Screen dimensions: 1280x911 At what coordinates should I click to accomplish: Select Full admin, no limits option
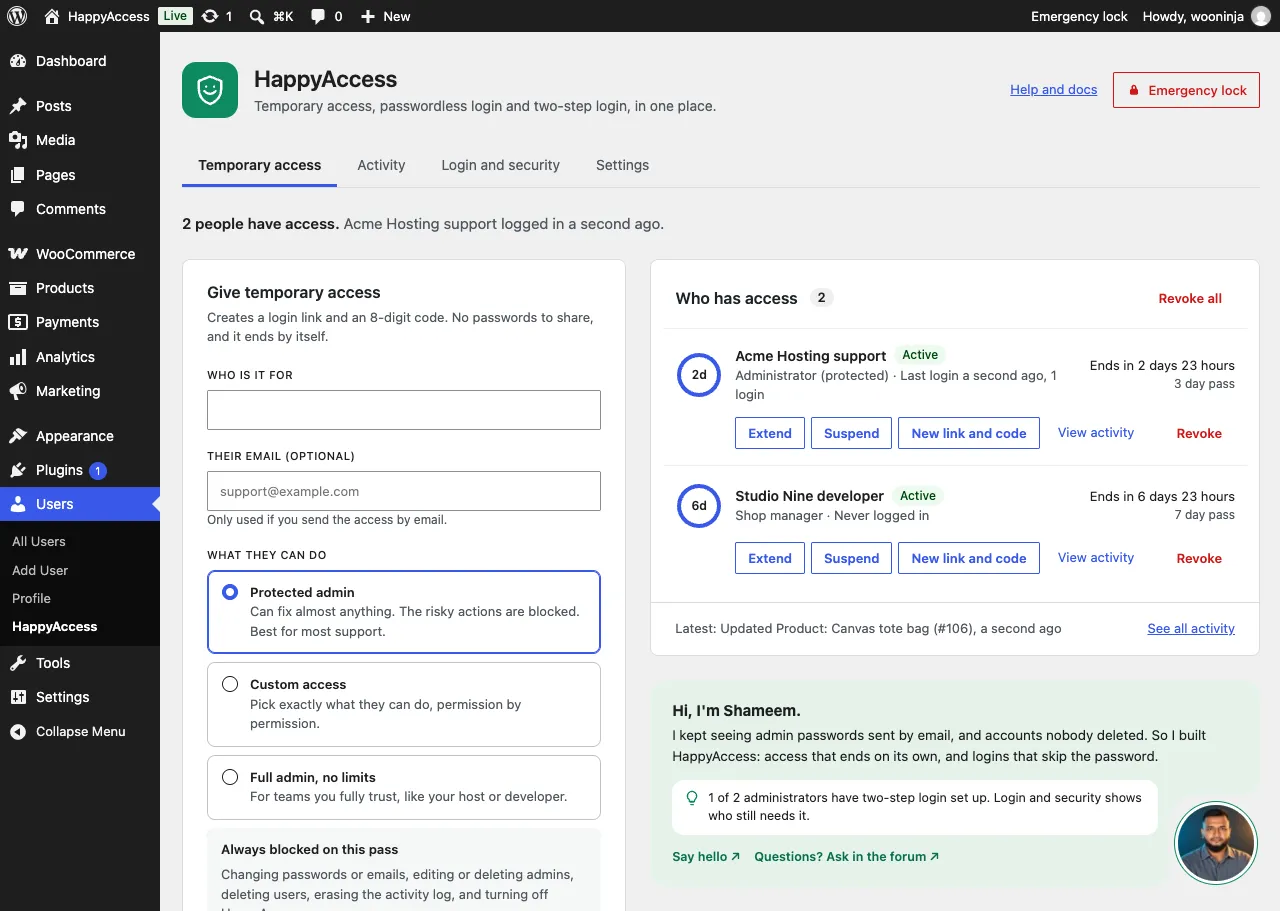click(230, 777)
